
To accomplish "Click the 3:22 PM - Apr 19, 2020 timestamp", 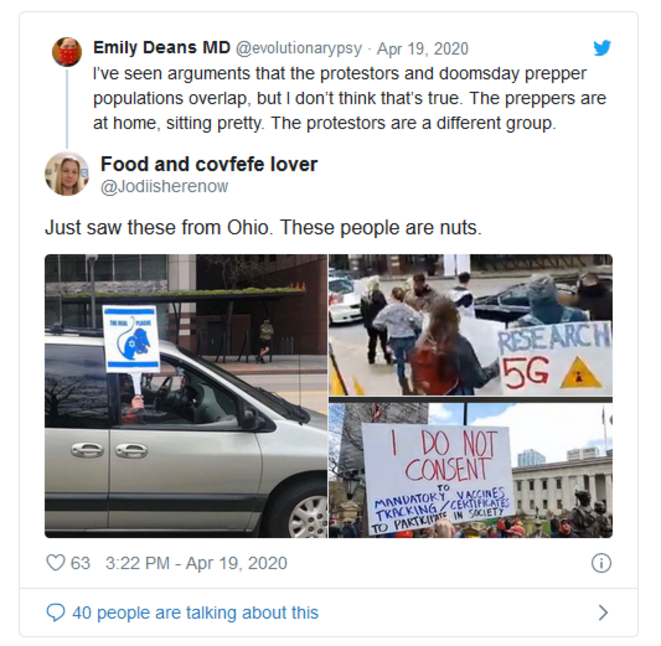I will [196, 563].
